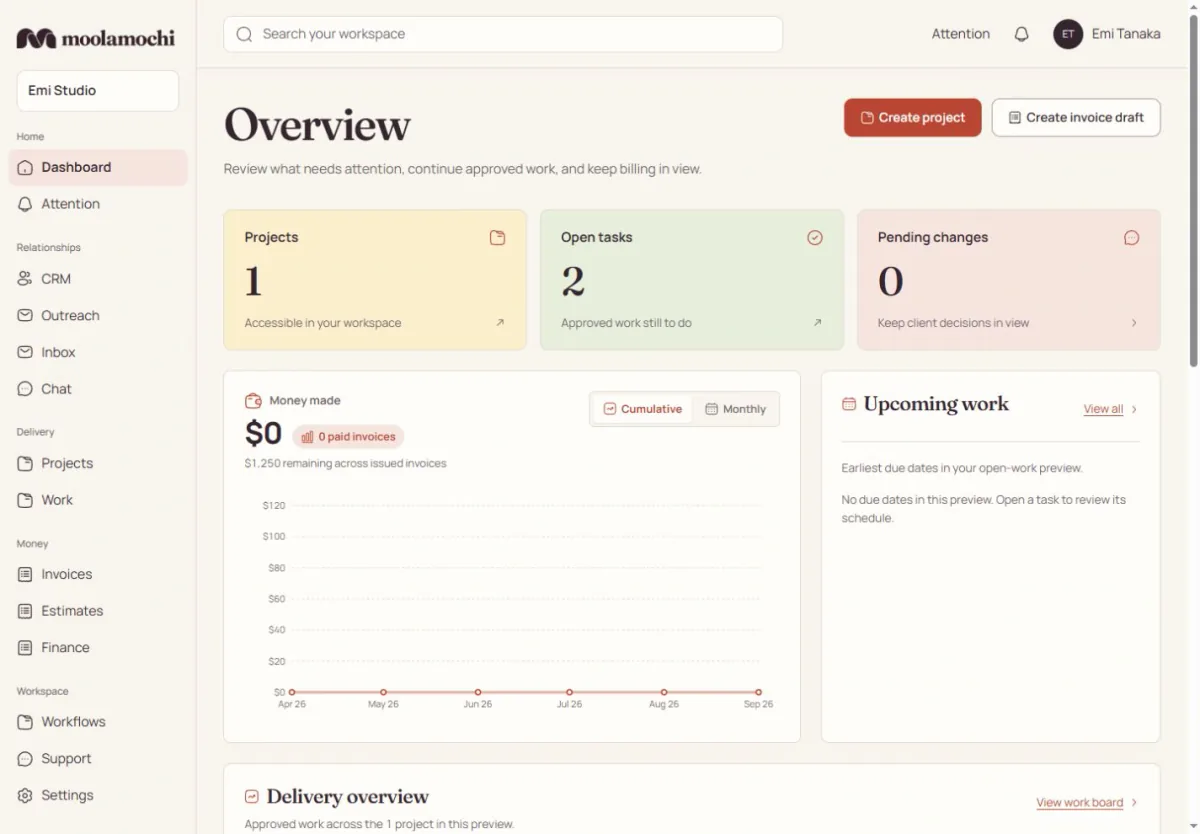Click the Sep 26 data point on chart

(759, 692)
